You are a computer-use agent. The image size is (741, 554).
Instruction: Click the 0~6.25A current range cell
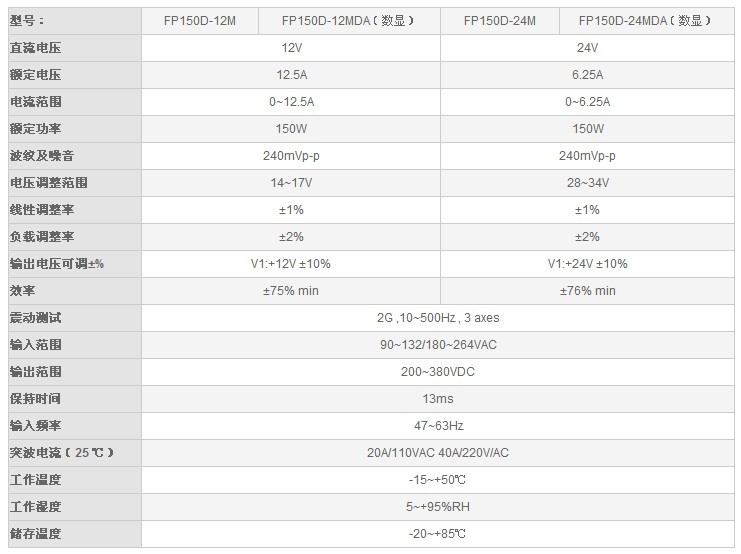coord(587,102)
